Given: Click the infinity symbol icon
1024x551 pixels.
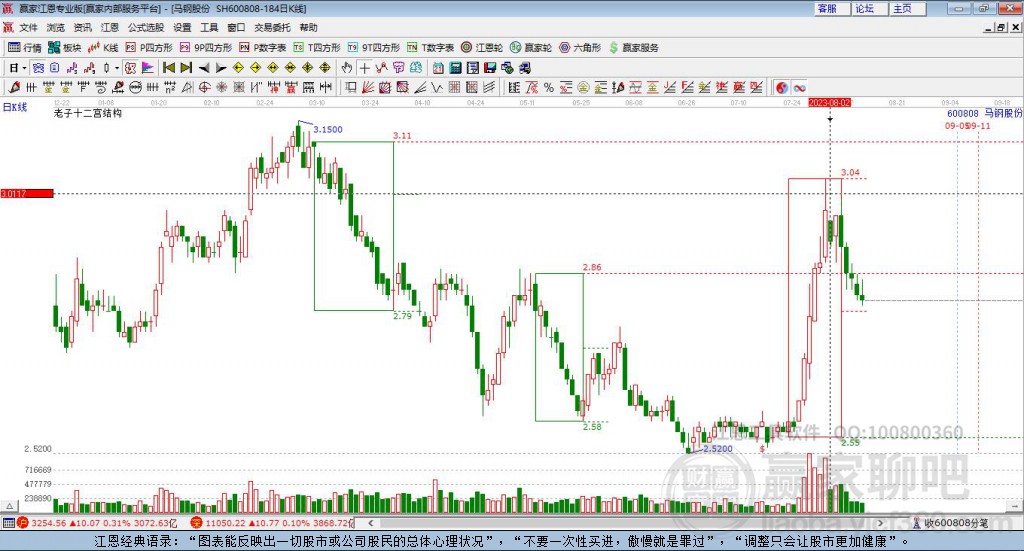Looking at the screenshot, I should point(799,87).
